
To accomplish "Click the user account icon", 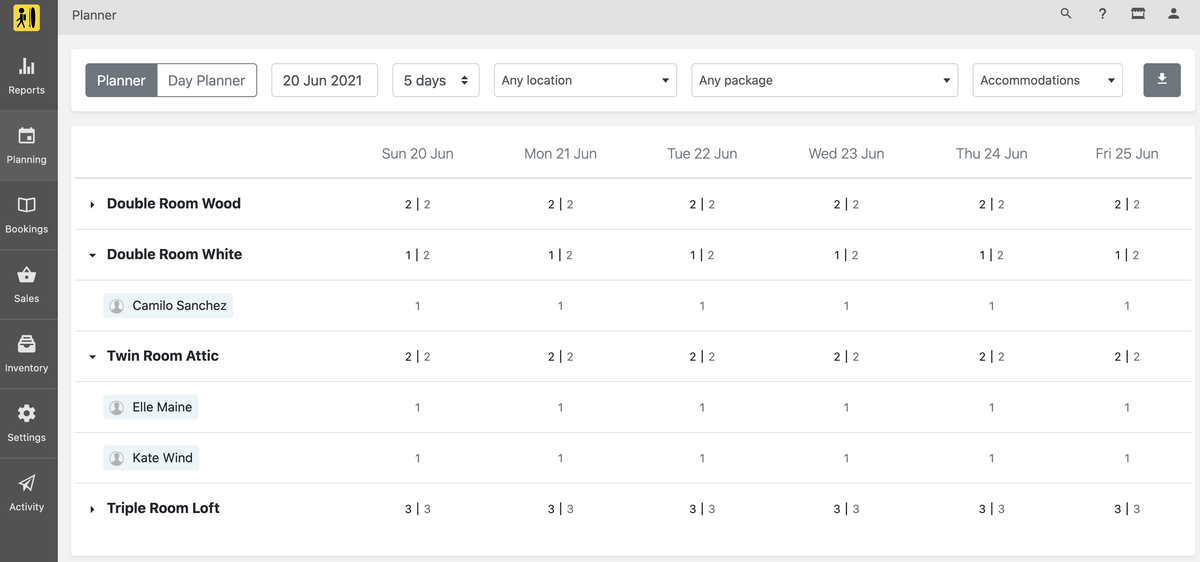I will [x=1174, y=14].
